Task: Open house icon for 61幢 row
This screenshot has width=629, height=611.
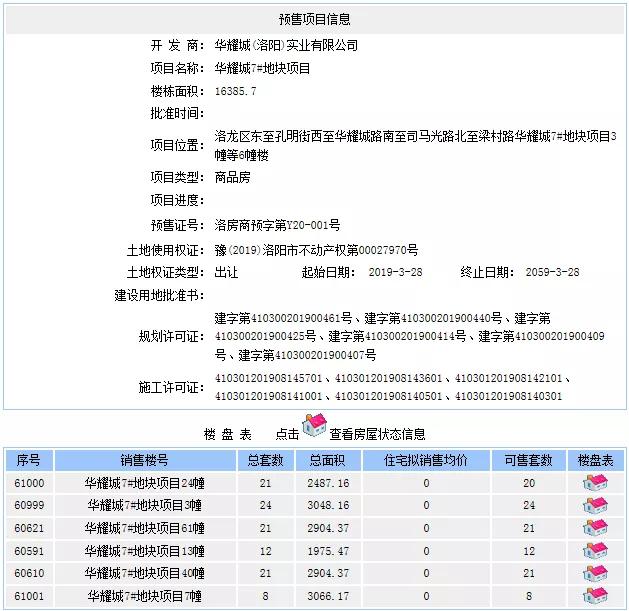Action: pos(595,528)
